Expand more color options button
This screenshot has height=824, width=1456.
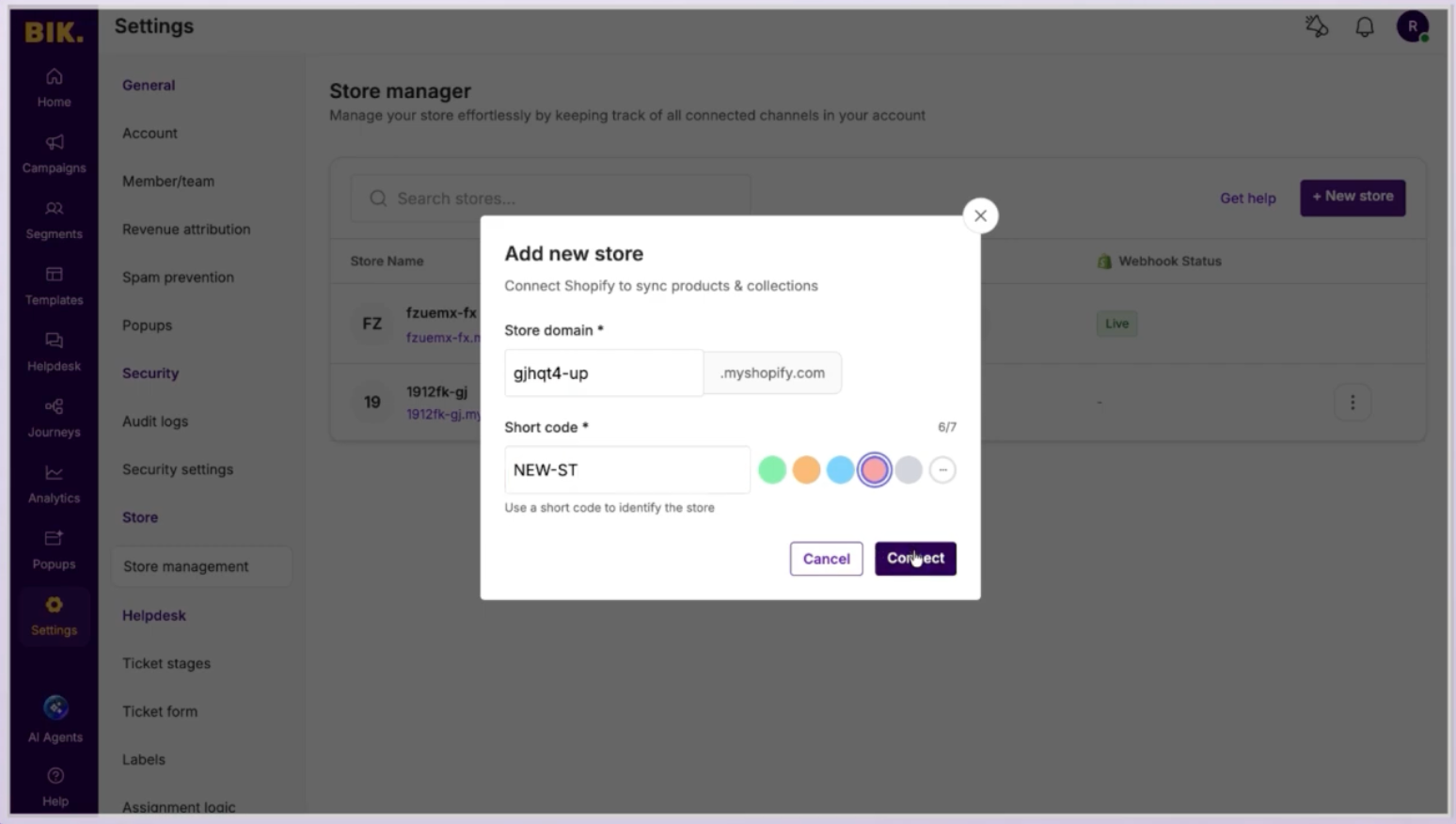(942, 469)
